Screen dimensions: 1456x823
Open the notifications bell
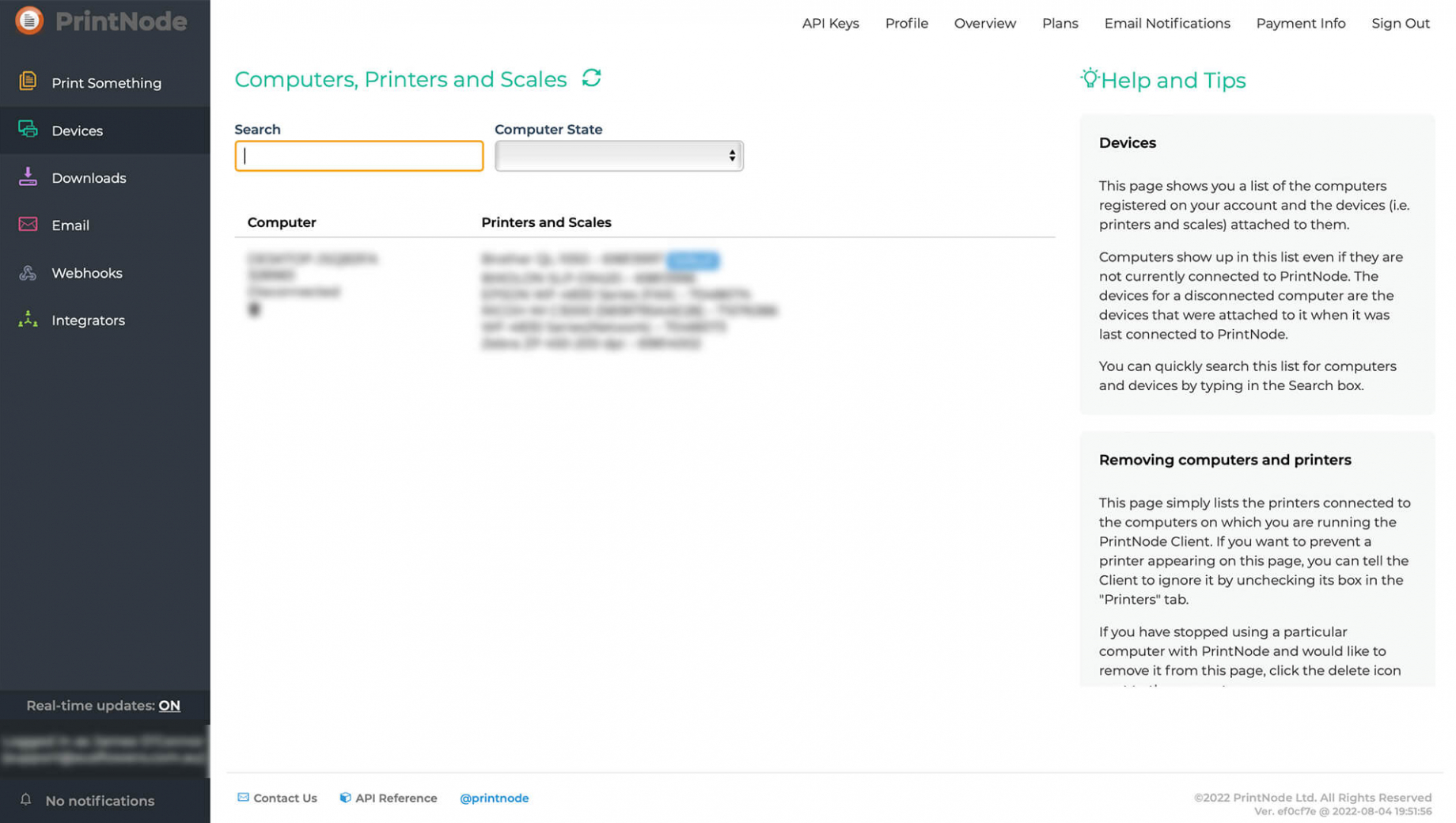point(27,800)
